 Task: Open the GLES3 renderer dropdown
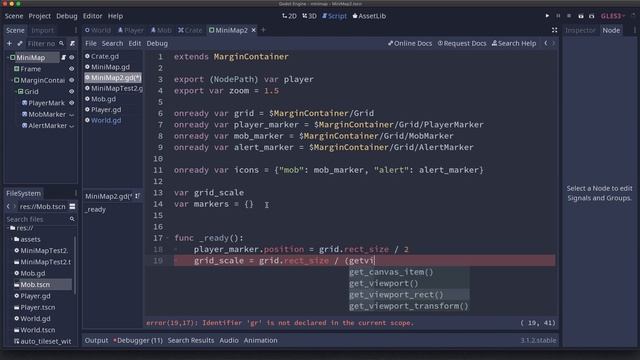click(613, 16)
